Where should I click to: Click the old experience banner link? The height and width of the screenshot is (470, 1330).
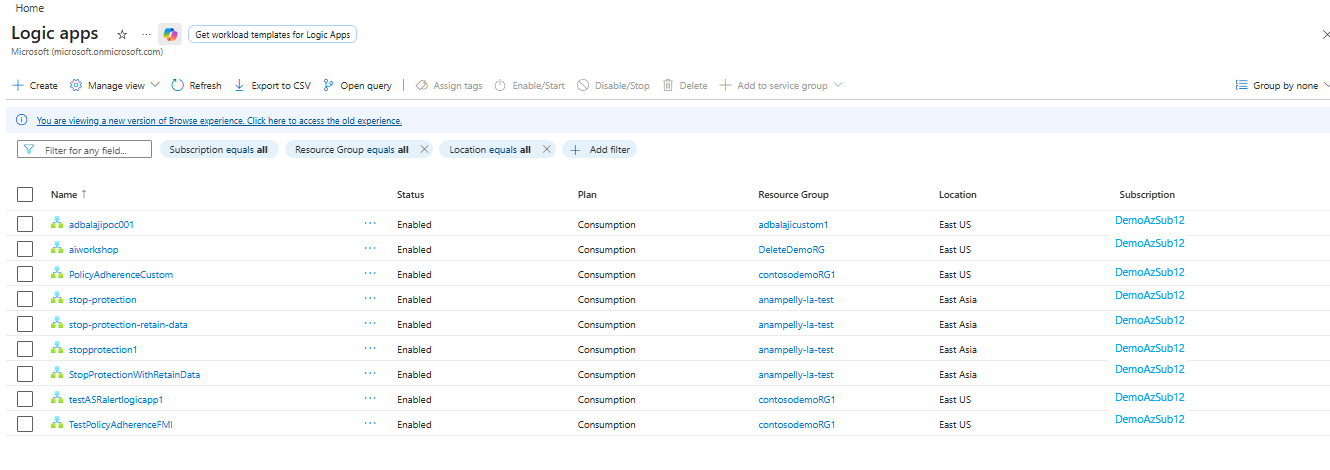(219, 120)
